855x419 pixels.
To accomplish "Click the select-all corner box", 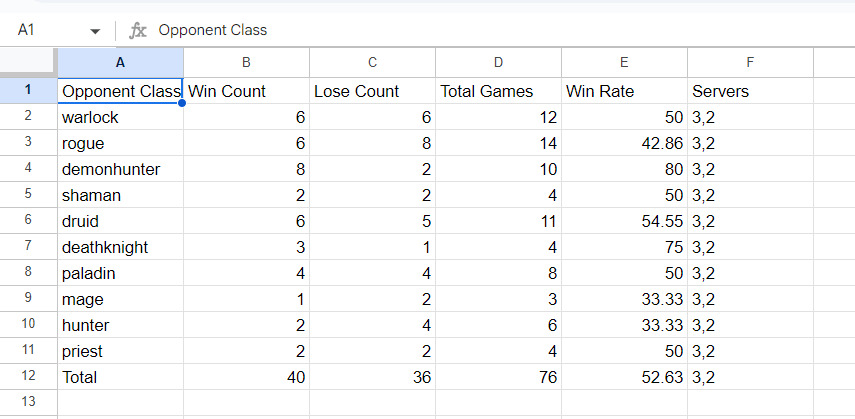I will point(28,62).
